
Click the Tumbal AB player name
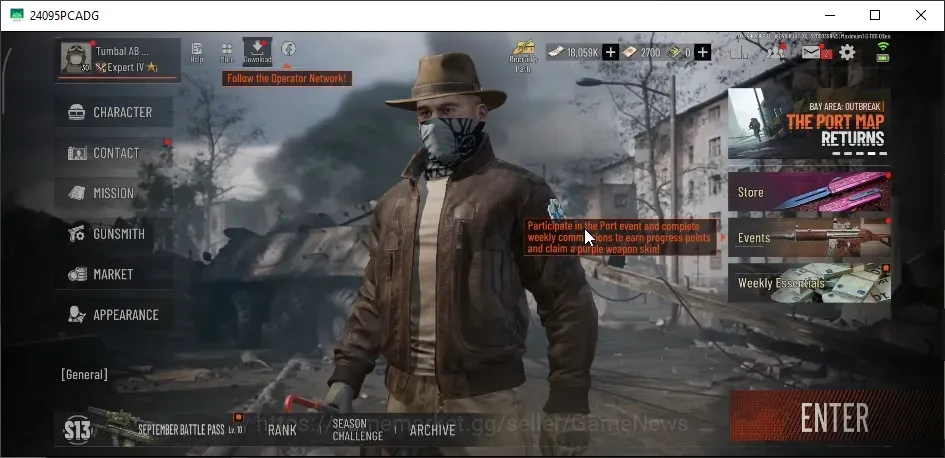pos(122,51)
